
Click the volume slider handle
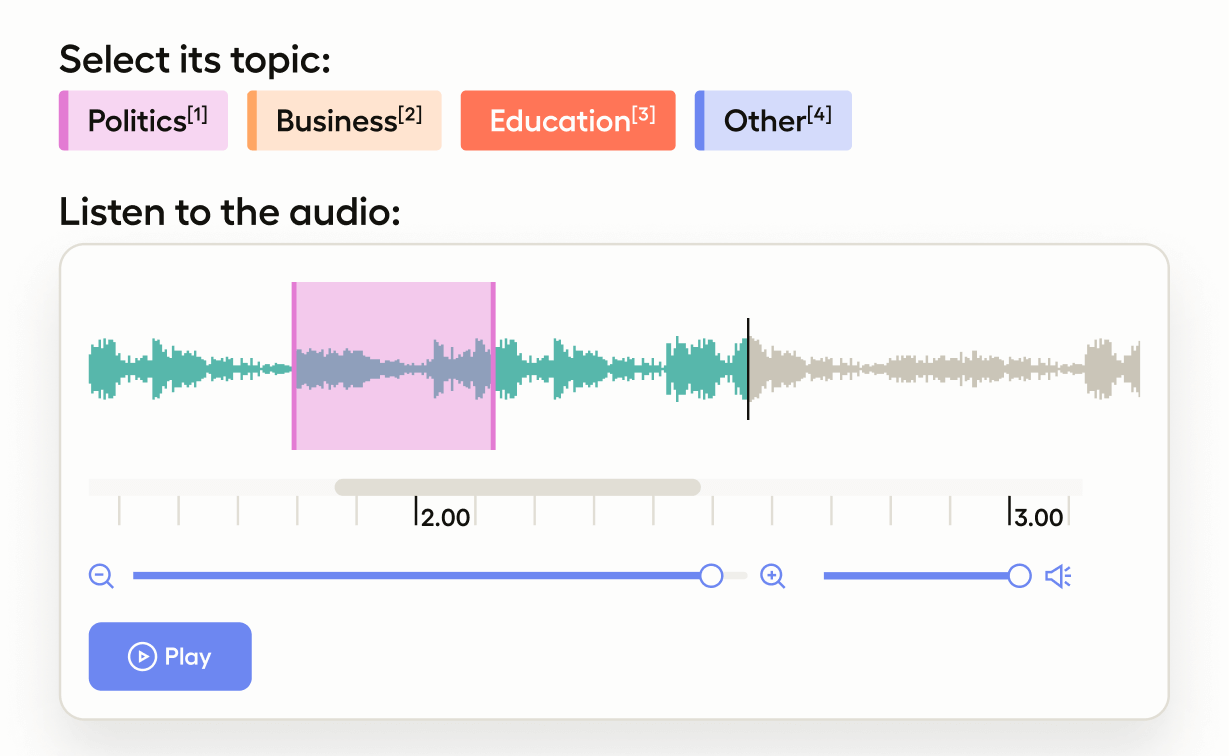click(x=1019, y=576)
